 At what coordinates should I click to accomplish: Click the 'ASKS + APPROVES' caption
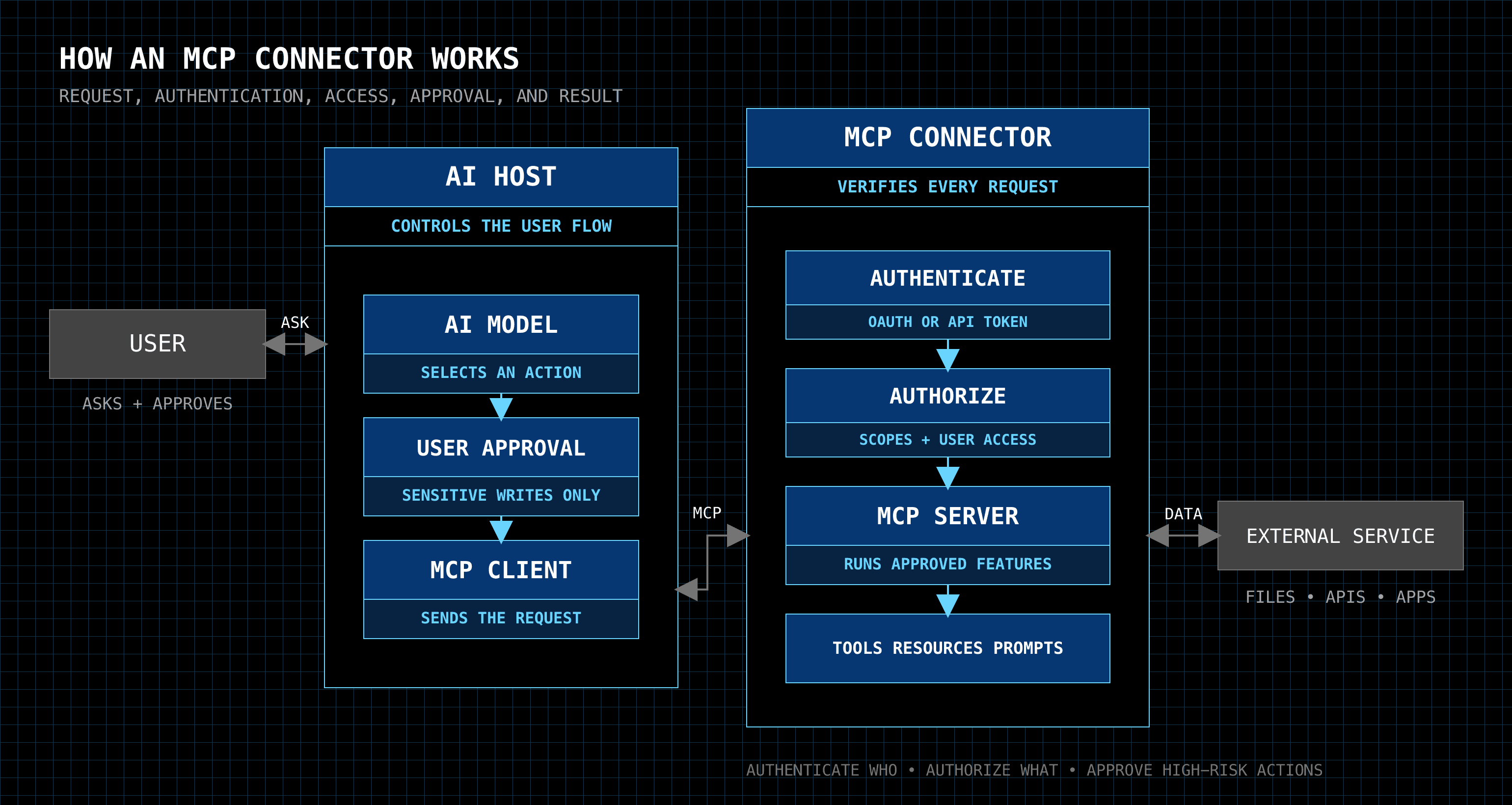pos(157,403)
